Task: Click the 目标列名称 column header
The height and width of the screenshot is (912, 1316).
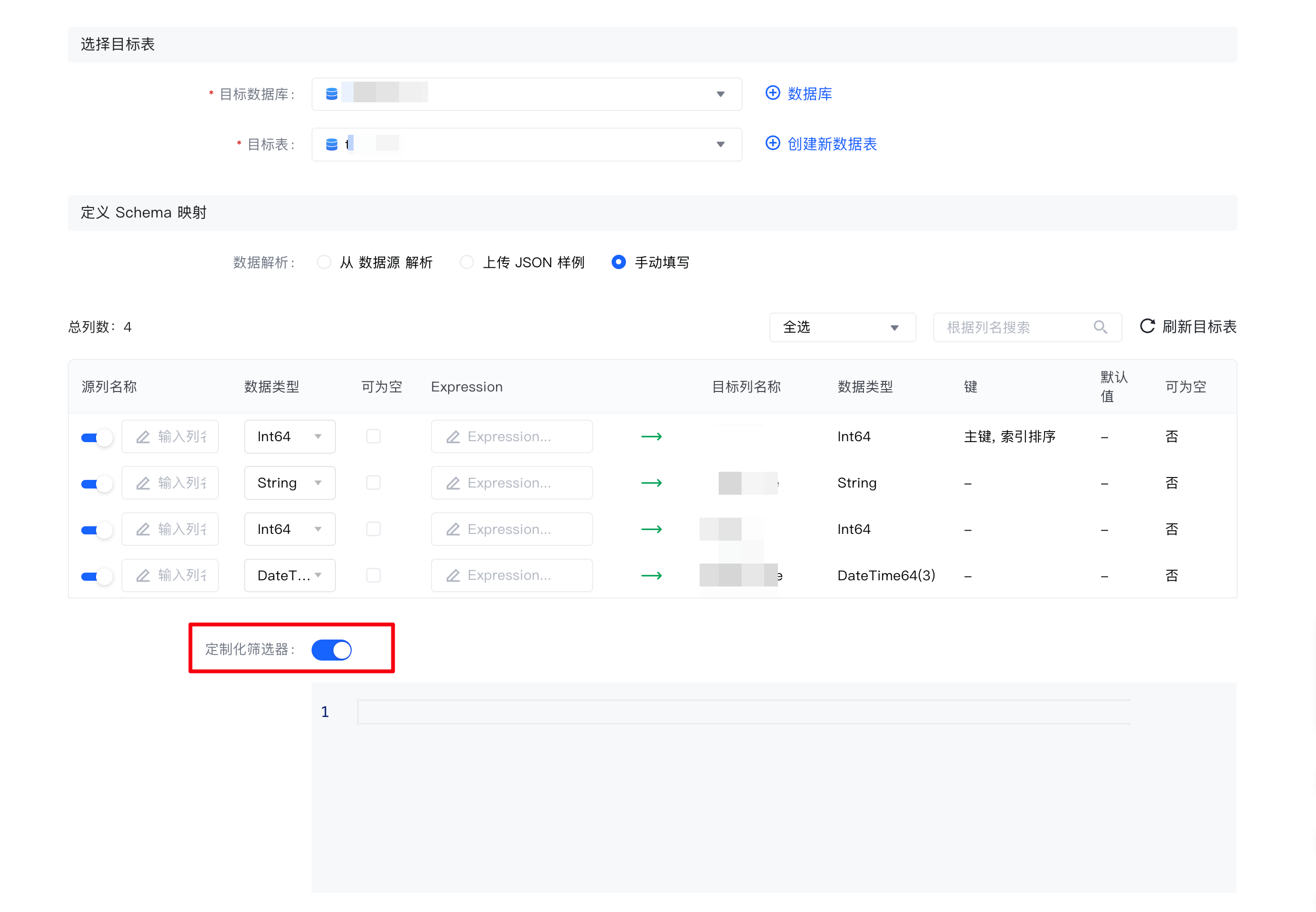Action: click(x=746, y=387)
